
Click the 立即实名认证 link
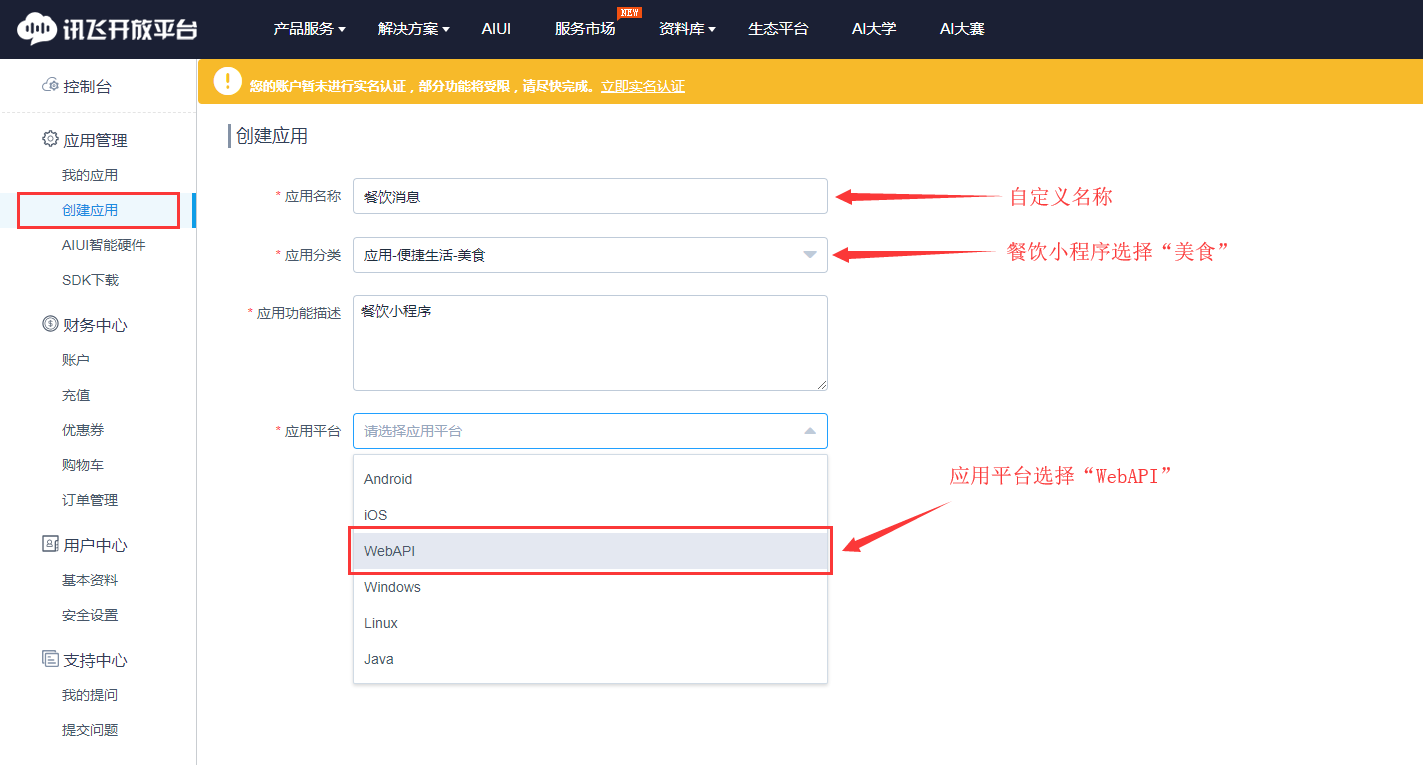[x=643, y=87]
